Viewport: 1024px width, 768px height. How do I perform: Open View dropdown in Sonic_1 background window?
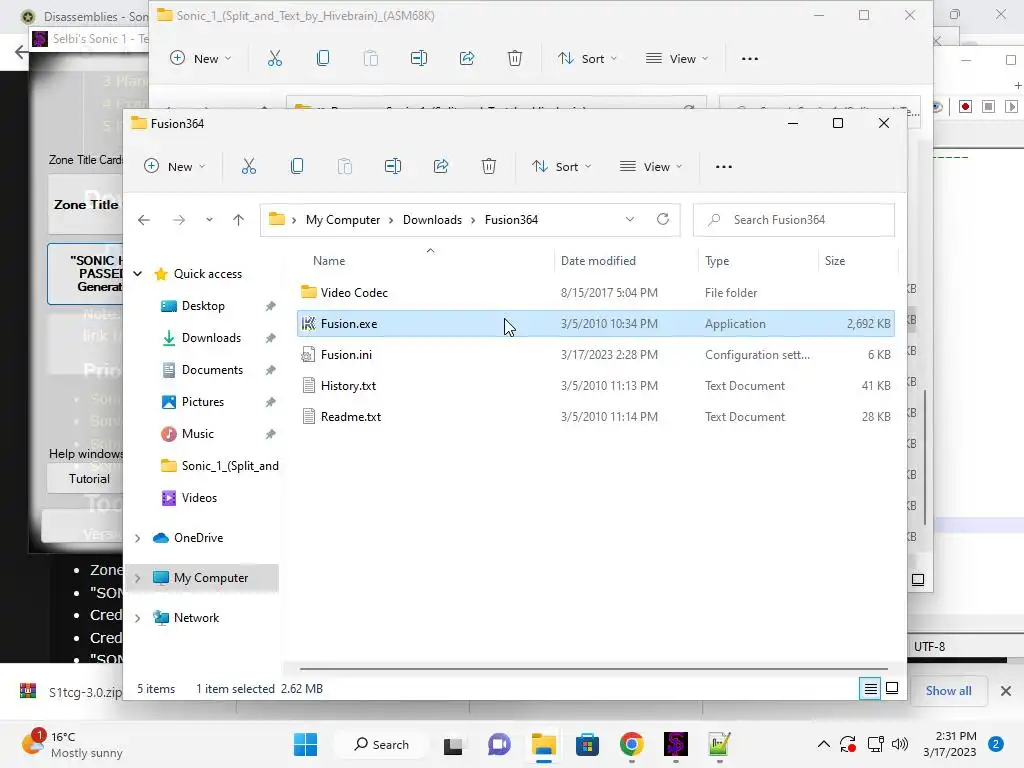click(677, 59)
